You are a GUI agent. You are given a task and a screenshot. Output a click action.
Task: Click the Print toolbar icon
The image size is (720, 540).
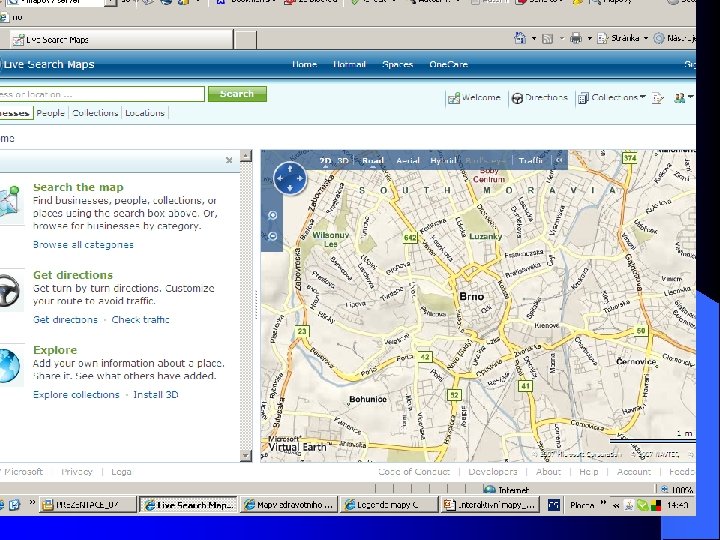click(x=575, y=39)
